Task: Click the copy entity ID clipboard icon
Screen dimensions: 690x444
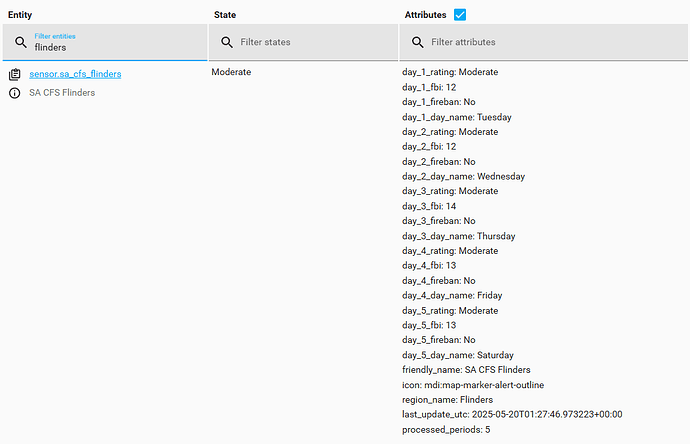Action: (x=15, y=74)
